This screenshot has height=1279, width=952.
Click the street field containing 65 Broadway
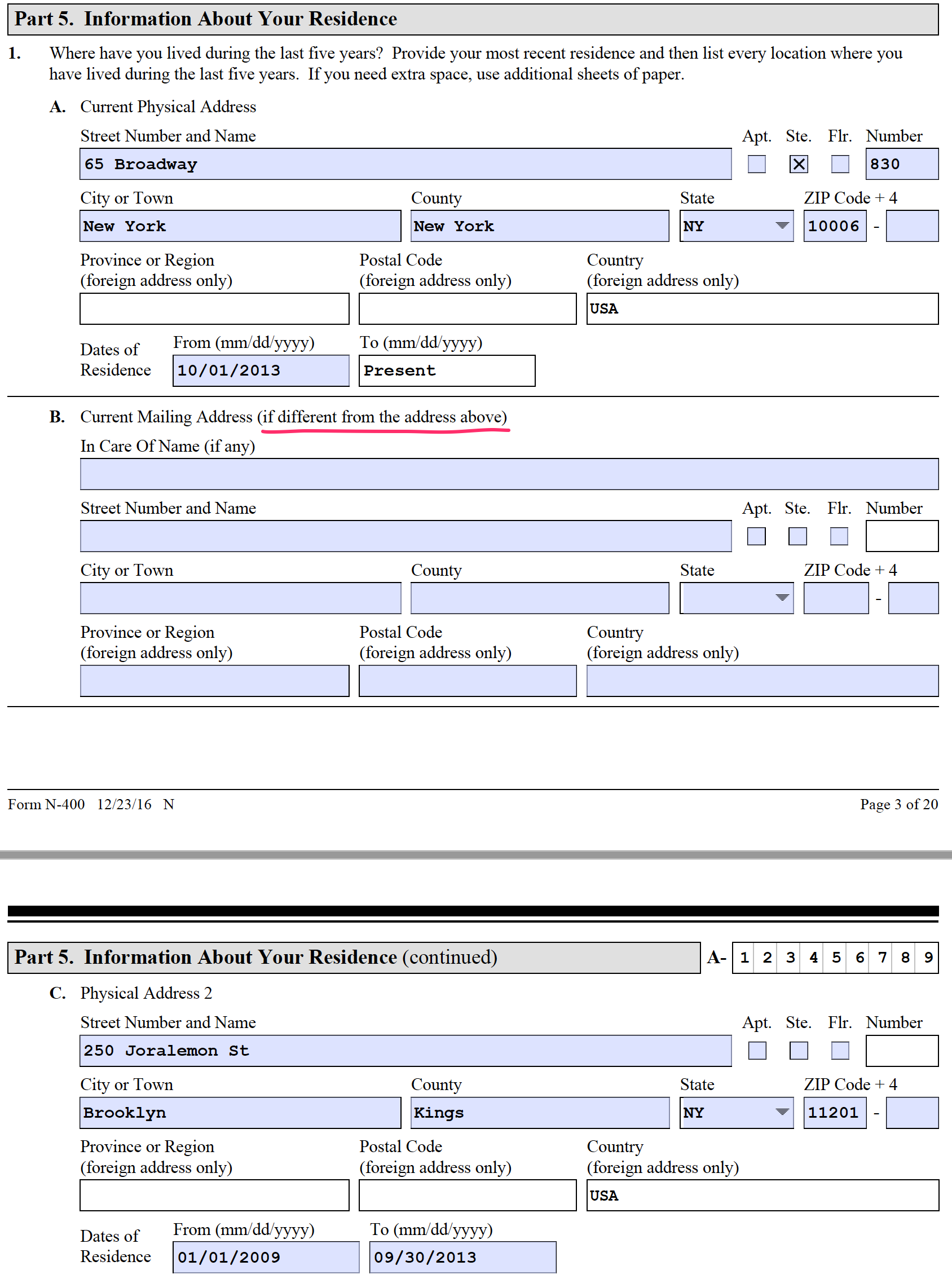405,164
